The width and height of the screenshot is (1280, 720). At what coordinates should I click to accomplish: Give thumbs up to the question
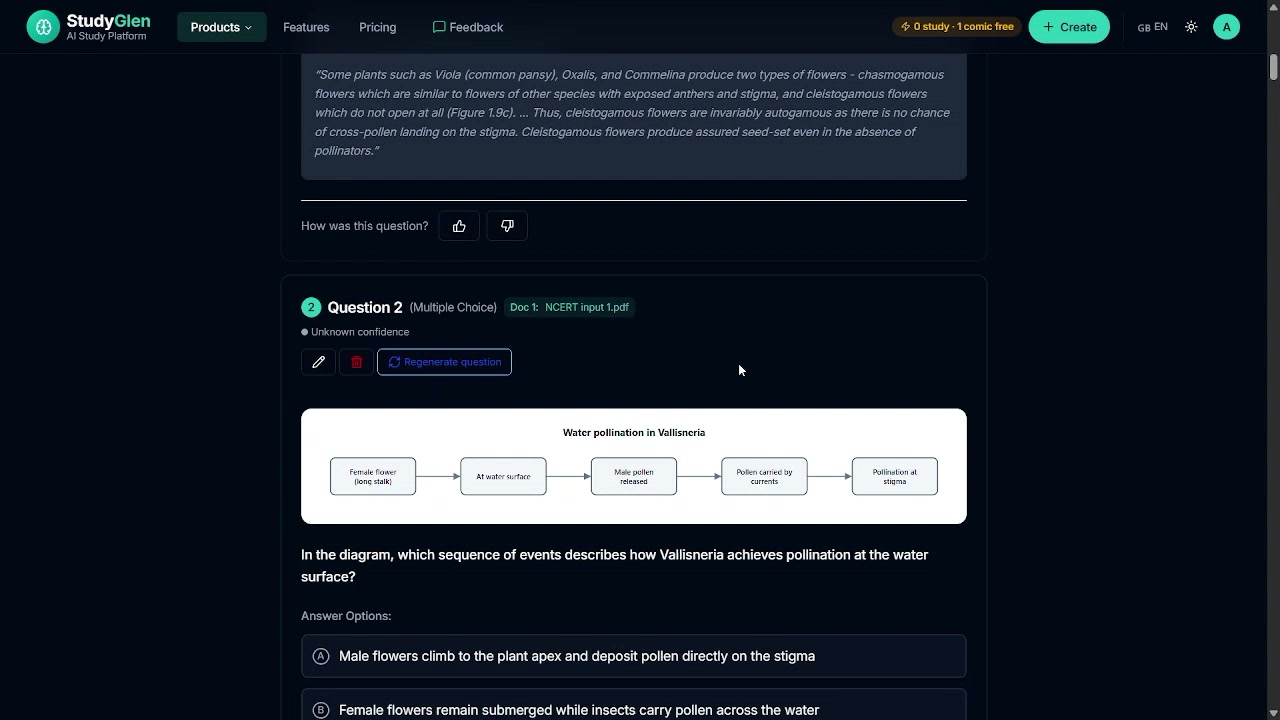459,226
